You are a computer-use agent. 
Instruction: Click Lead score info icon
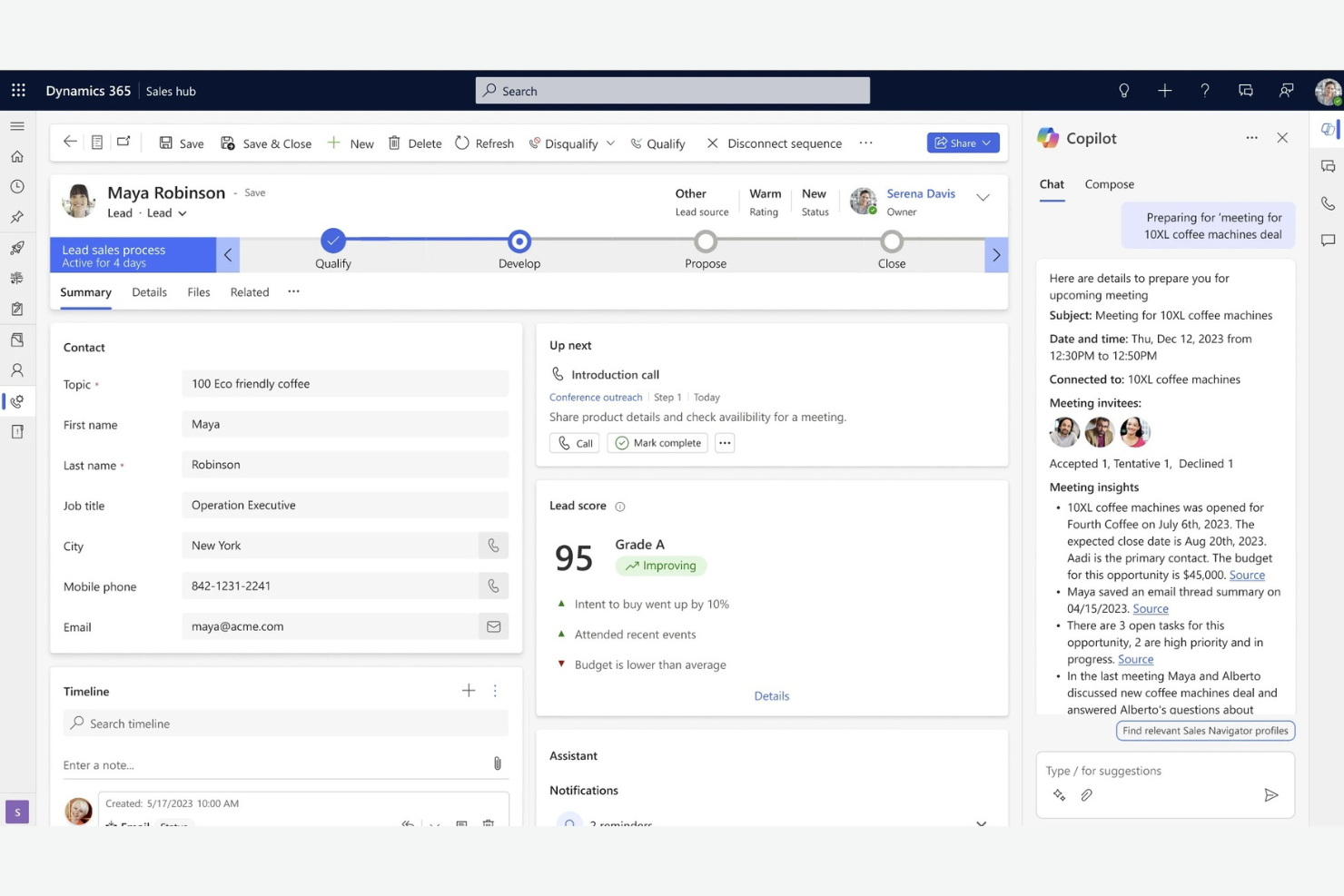click(x=620, y=507)
